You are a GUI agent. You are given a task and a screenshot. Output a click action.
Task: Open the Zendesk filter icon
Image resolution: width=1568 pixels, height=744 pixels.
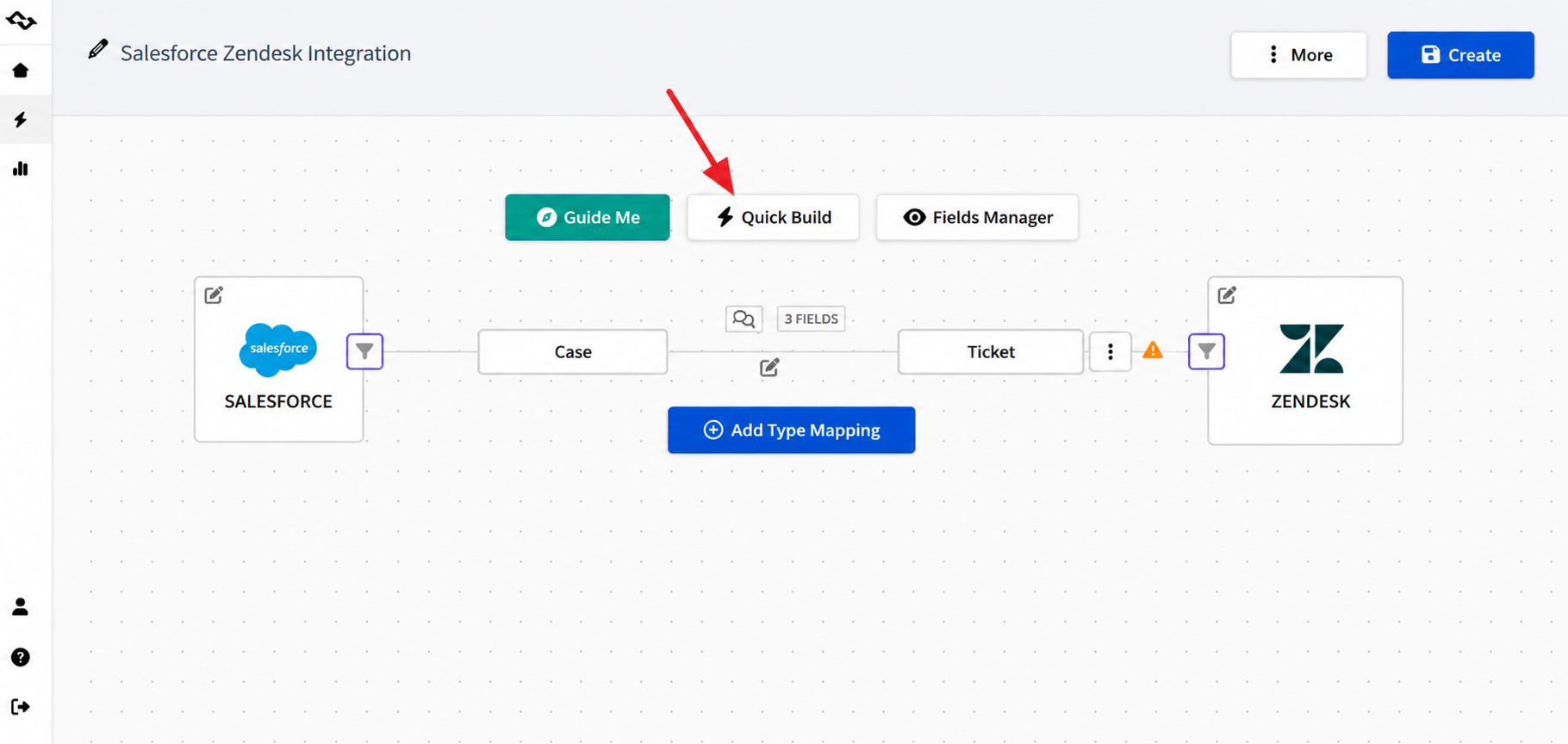[1206, 351]
